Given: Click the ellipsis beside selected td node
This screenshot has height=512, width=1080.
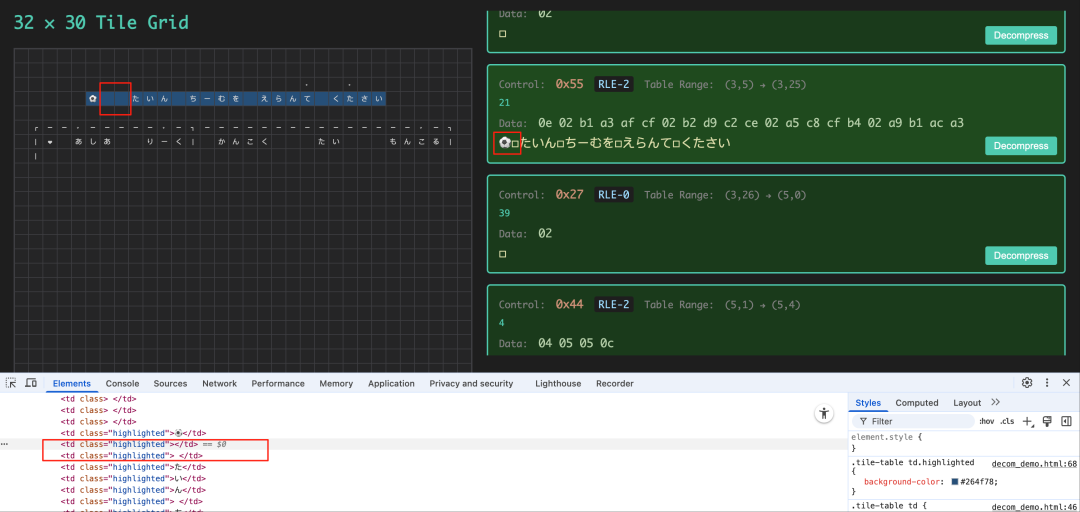Looking at the screenshot, I should pos(4,444).
